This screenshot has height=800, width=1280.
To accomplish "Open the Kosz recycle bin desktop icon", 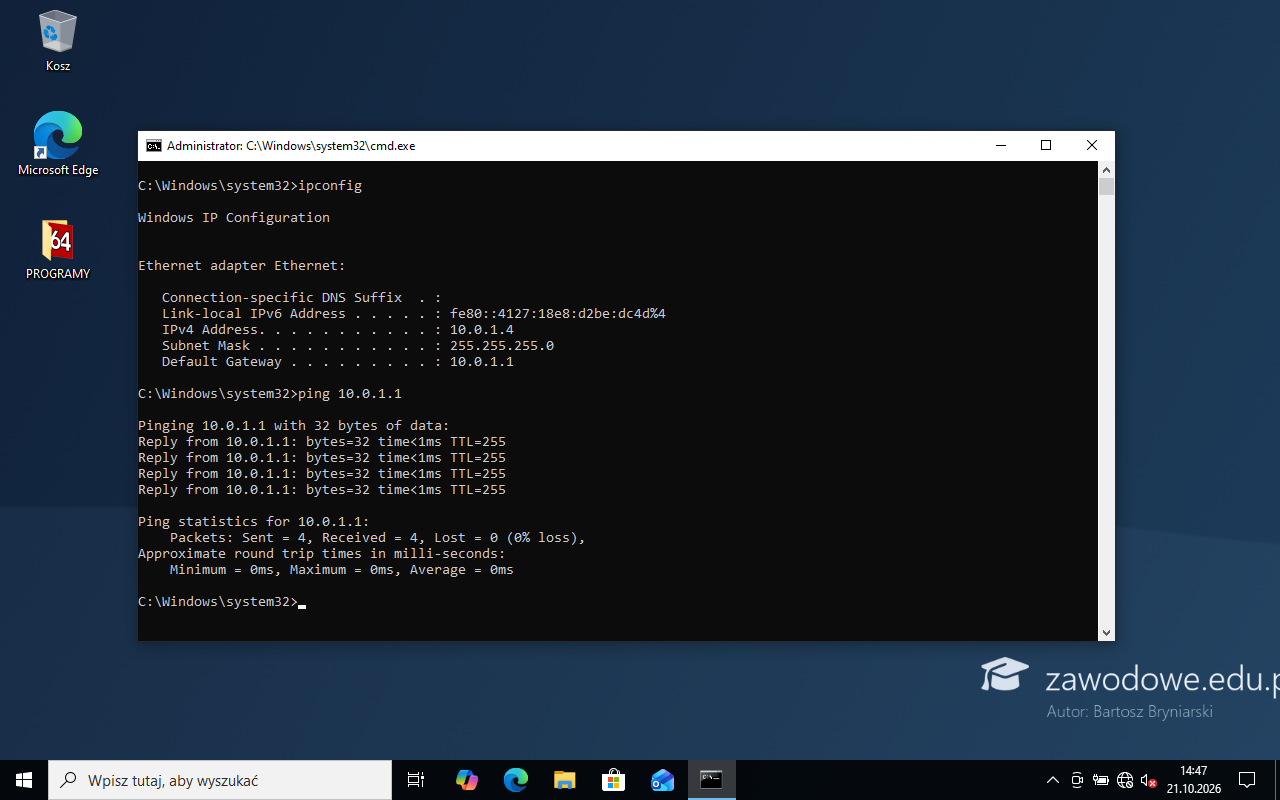I will click(58, 42).
